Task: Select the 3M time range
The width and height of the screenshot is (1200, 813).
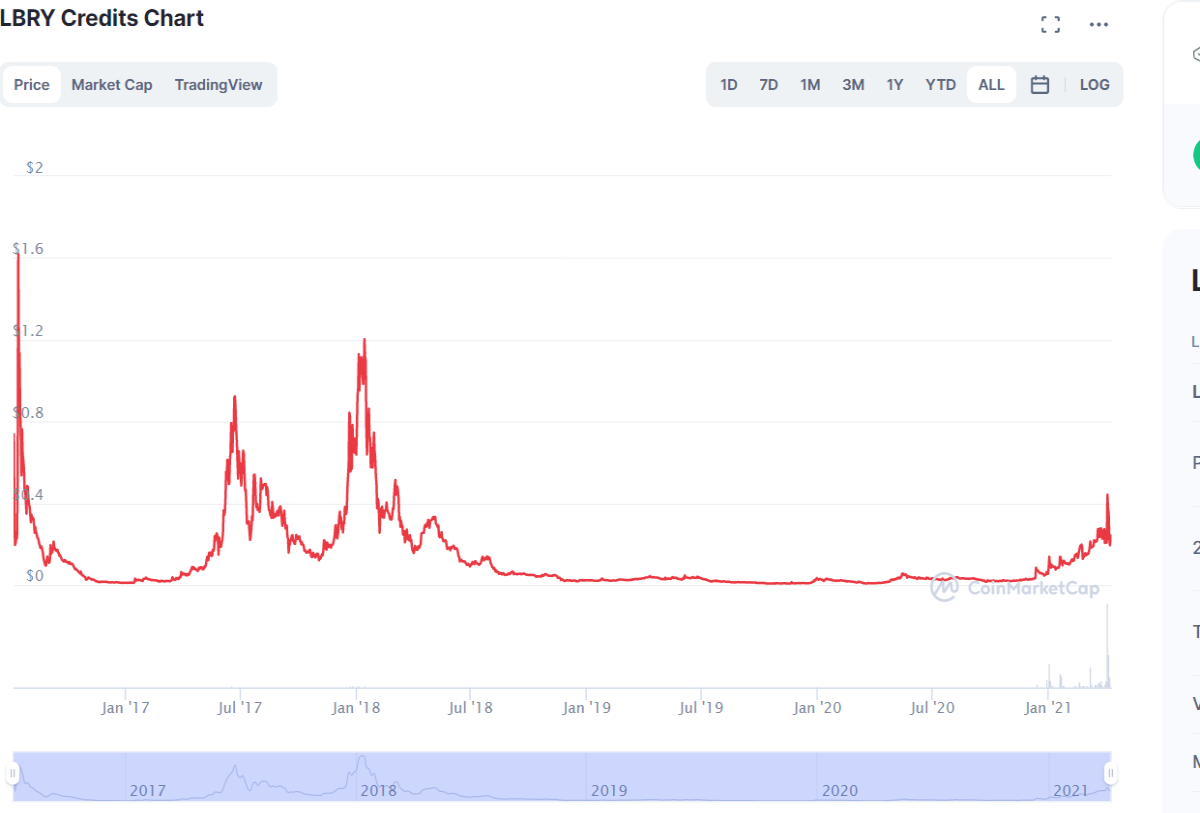Action: click(853, 85)
